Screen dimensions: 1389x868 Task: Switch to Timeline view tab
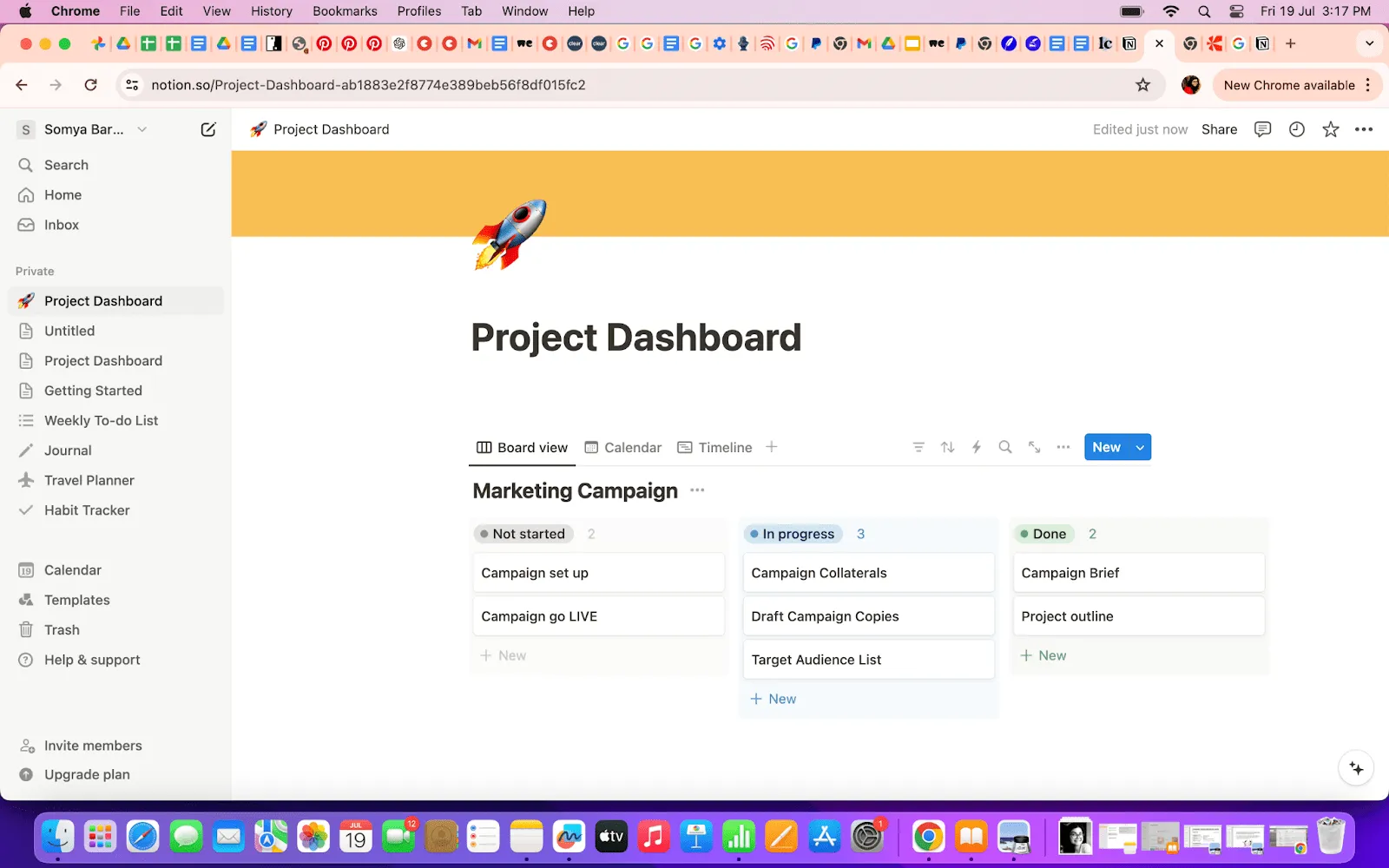pos(714,447)
